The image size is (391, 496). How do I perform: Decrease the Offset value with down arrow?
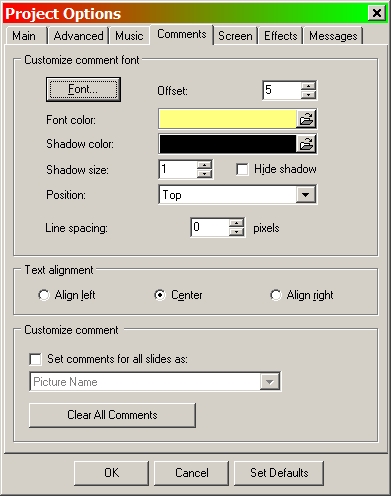(x=308, y=95)
